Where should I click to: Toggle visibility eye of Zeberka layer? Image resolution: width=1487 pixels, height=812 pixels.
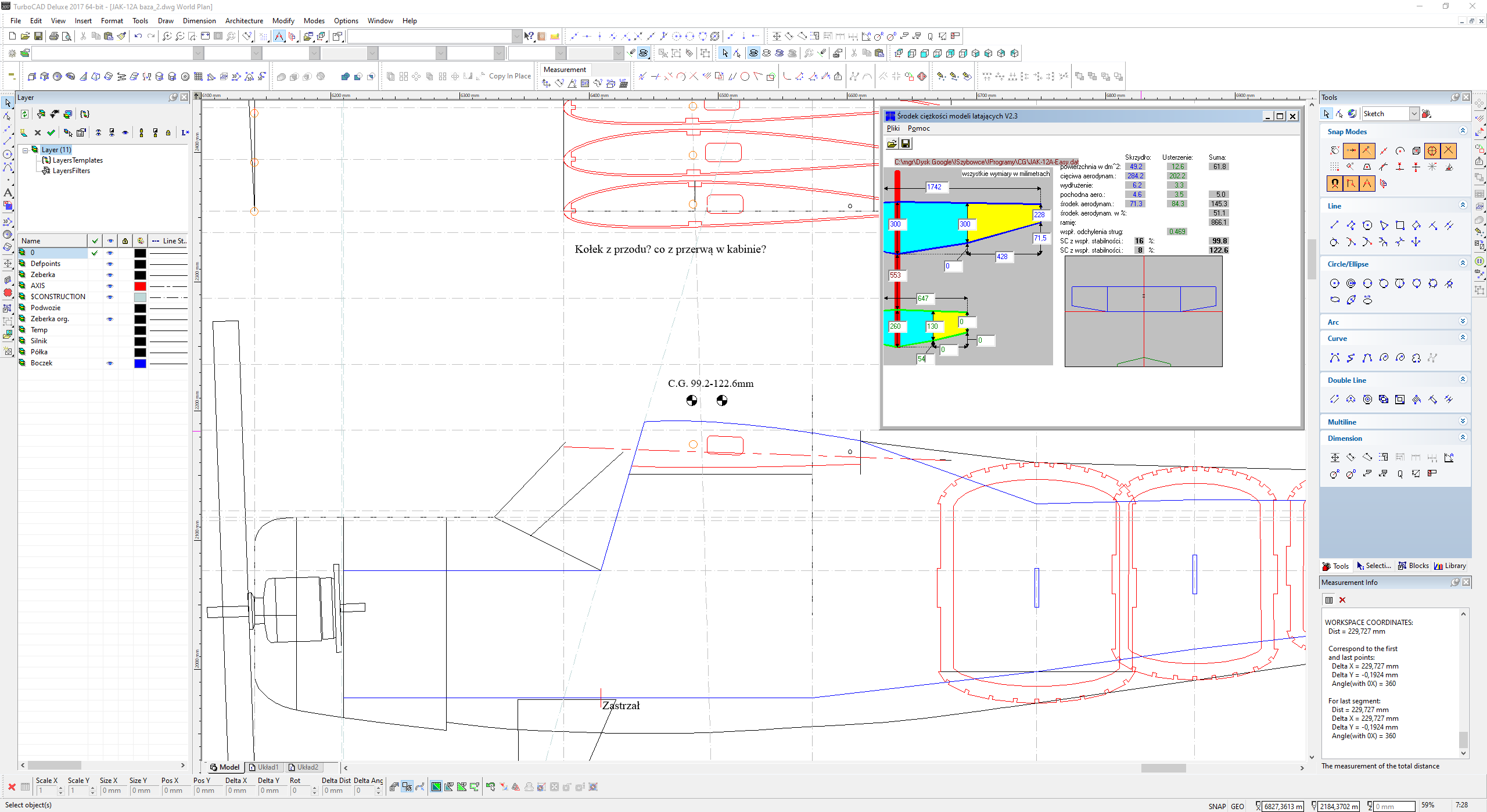[x=110, y=275]
